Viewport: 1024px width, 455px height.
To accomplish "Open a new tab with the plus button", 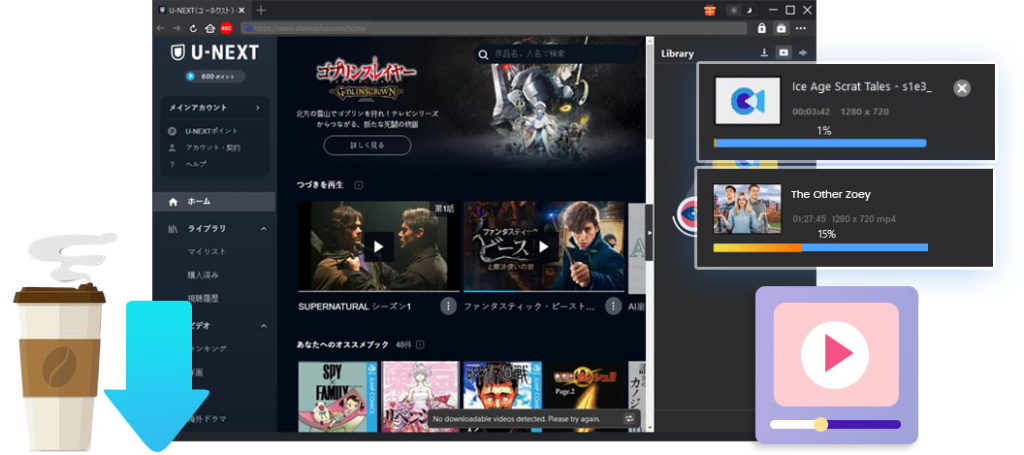I will coord(261,10).
